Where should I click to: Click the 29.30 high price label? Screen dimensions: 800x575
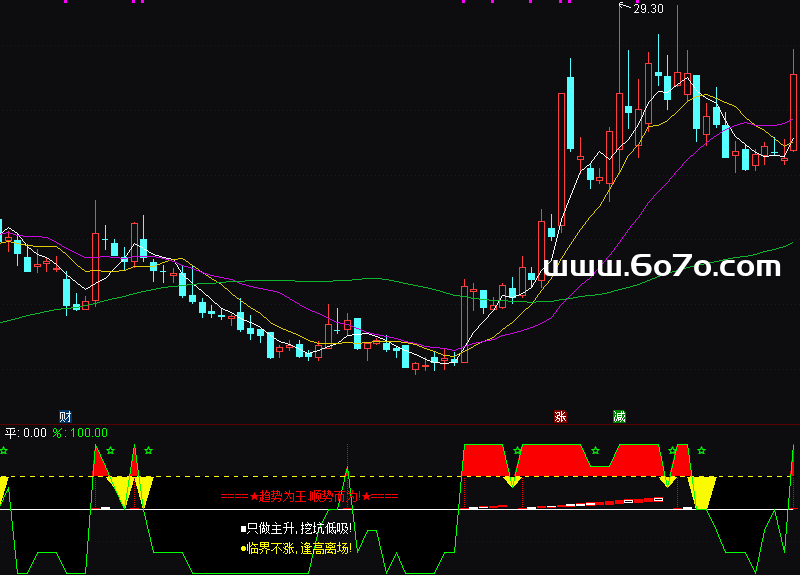648,9
